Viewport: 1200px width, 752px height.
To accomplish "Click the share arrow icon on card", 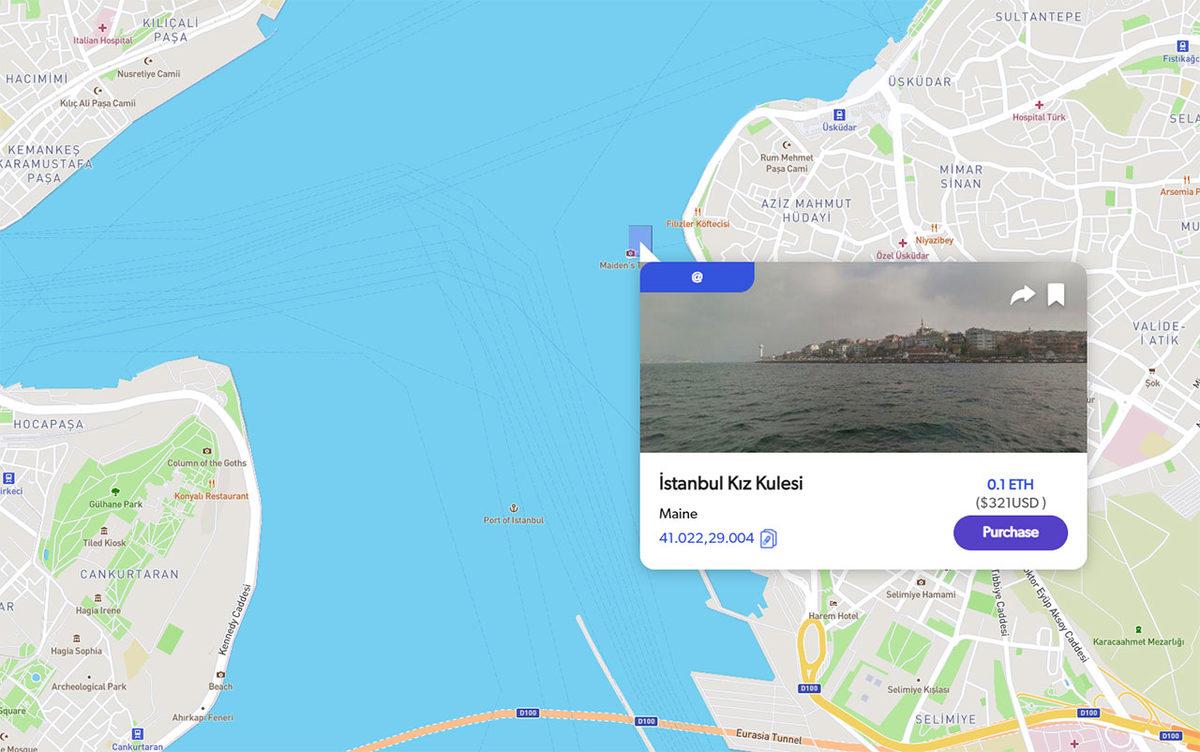I will 1022,295.
